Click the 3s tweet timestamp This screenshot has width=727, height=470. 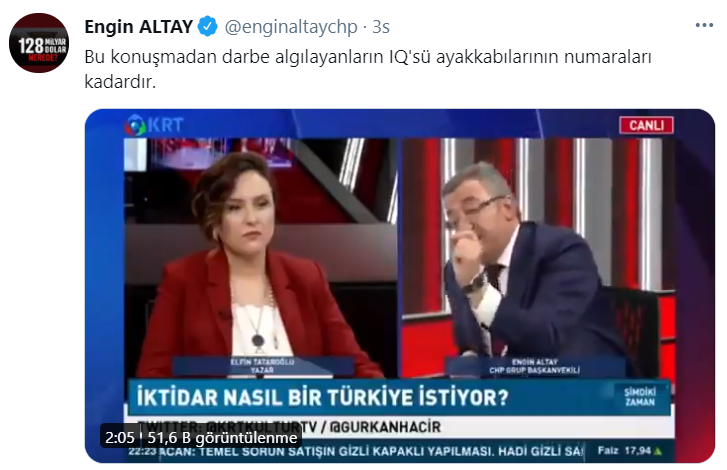[381, 27]
